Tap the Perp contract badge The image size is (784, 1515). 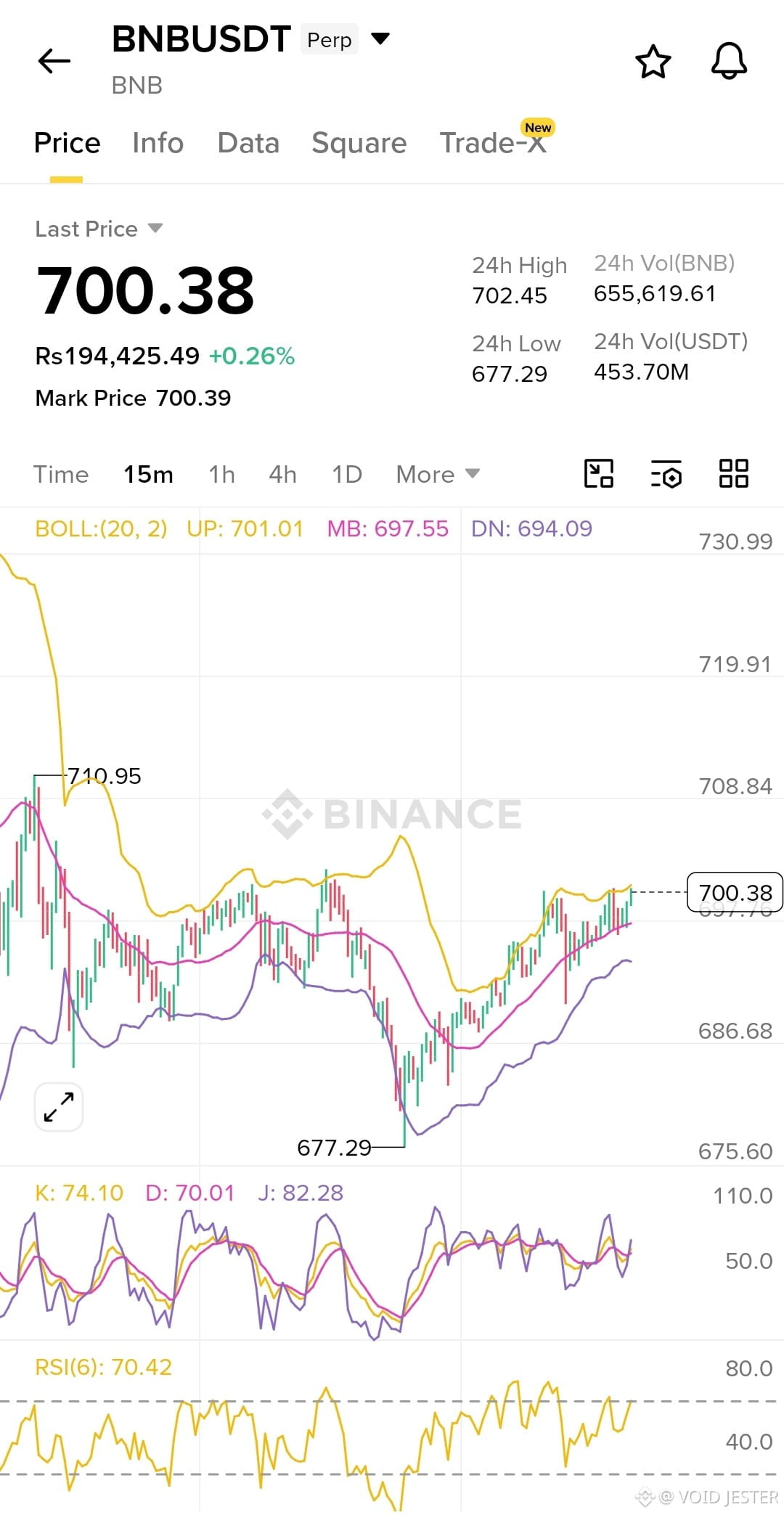click(x=330, y=40)
